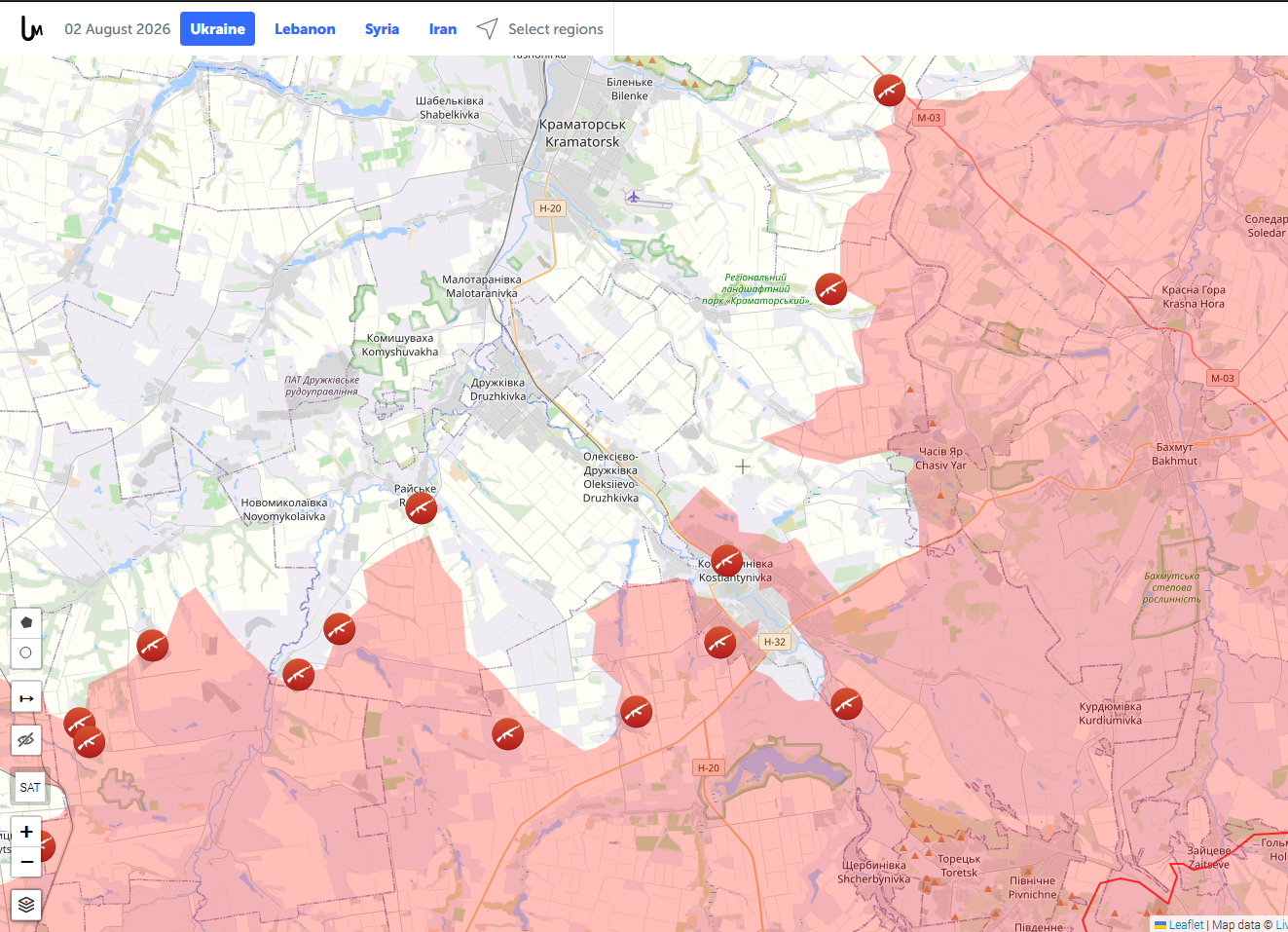The height and width of the screenshot is (932, 1288).
Task: Click the Chasiv Yar label
Action: (x=940, y=459)
